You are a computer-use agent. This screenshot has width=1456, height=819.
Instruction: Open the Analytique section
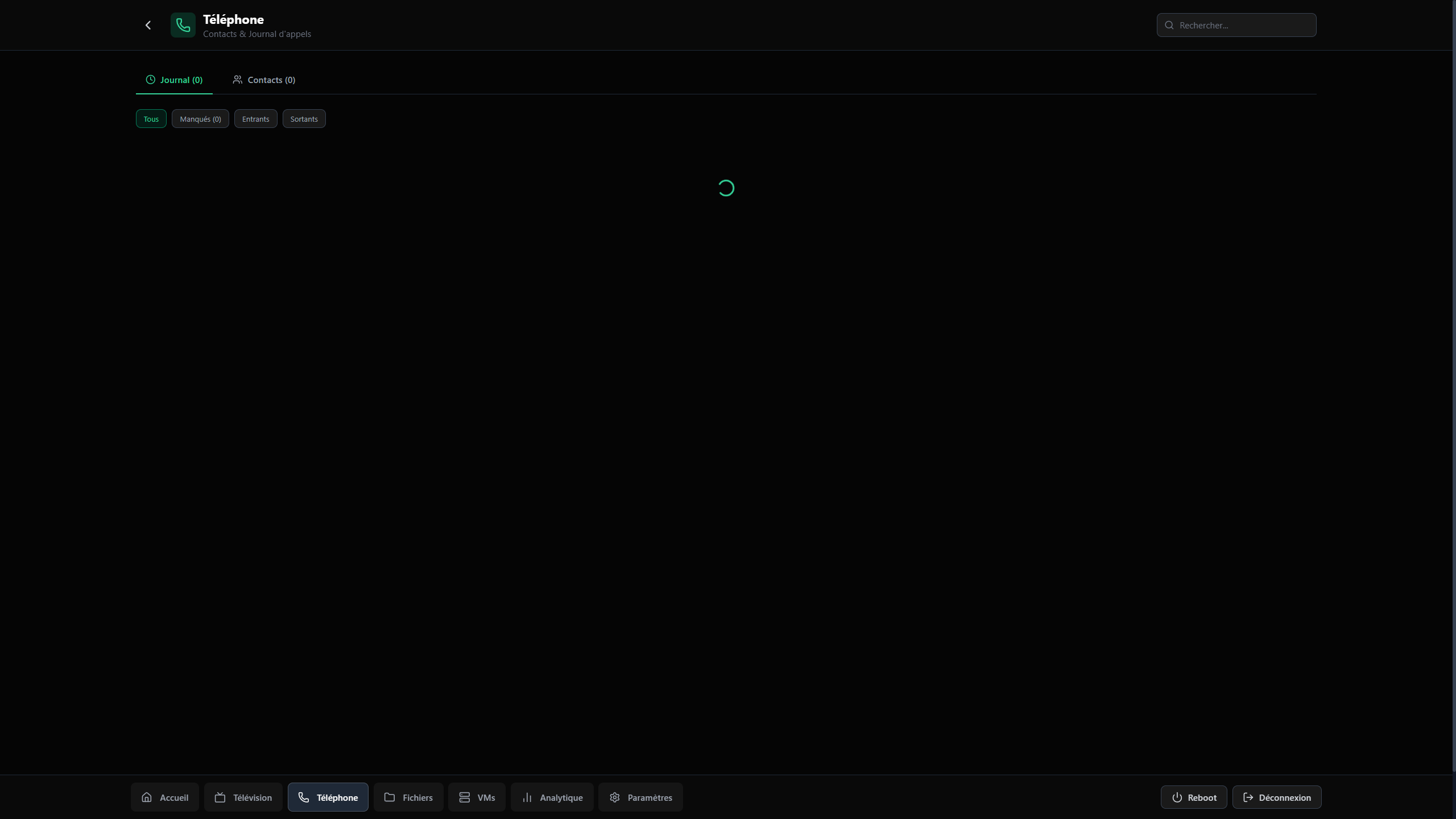point(552,797)
